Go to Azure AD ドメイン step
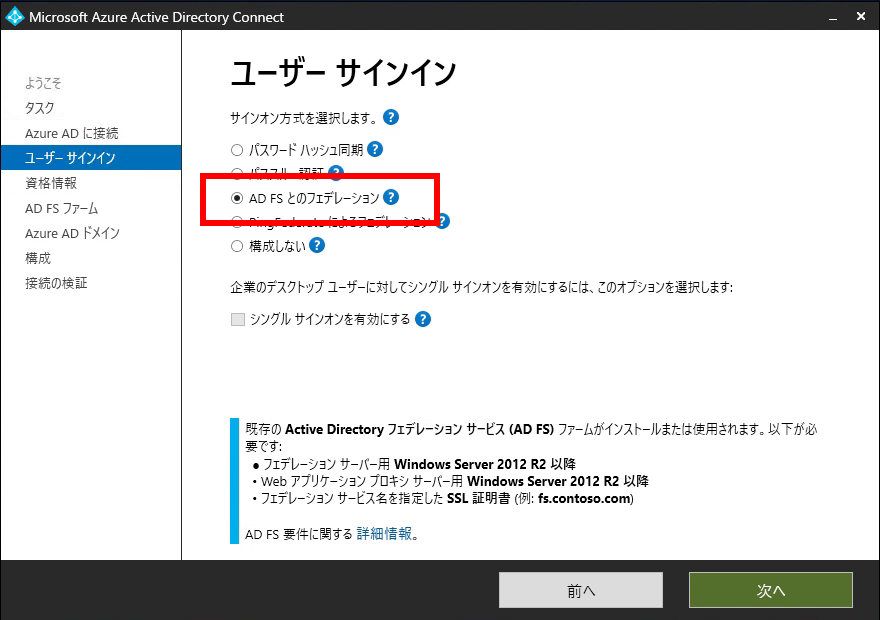The height and width of the screenshot is (620, 880). 72,233
